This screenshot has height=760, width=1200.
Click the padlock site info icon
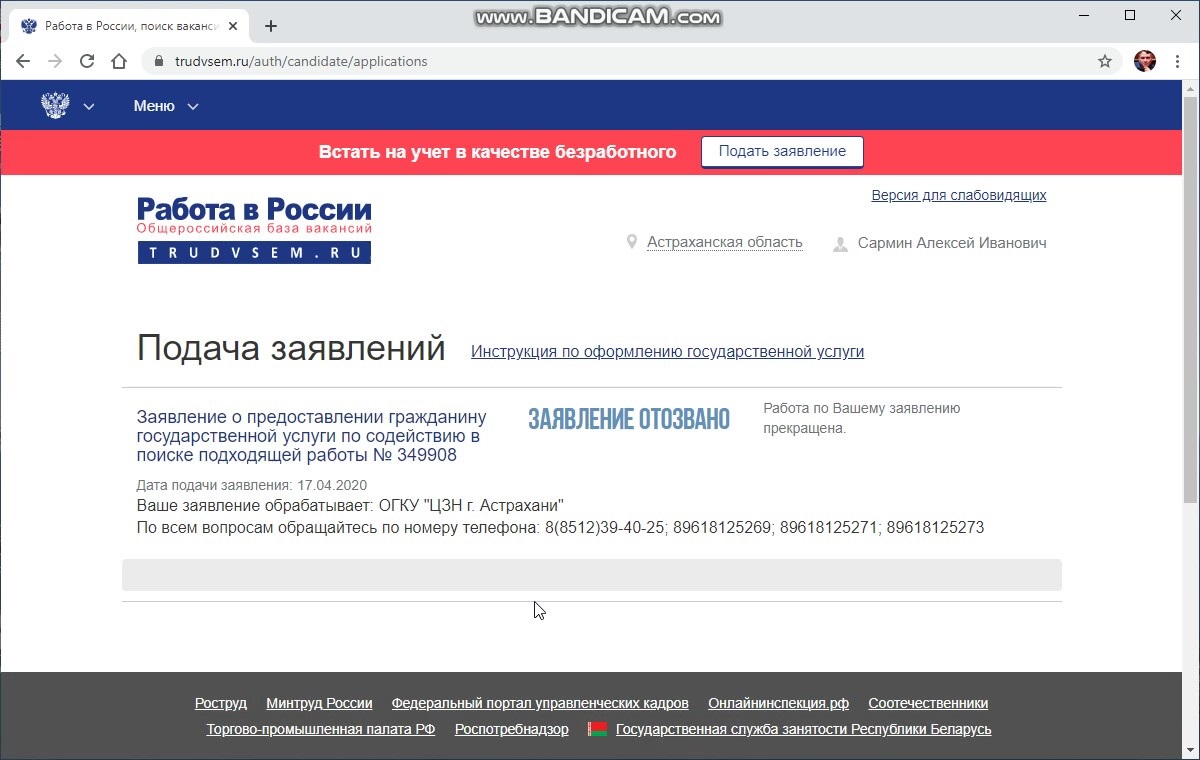tap(158, 61)
